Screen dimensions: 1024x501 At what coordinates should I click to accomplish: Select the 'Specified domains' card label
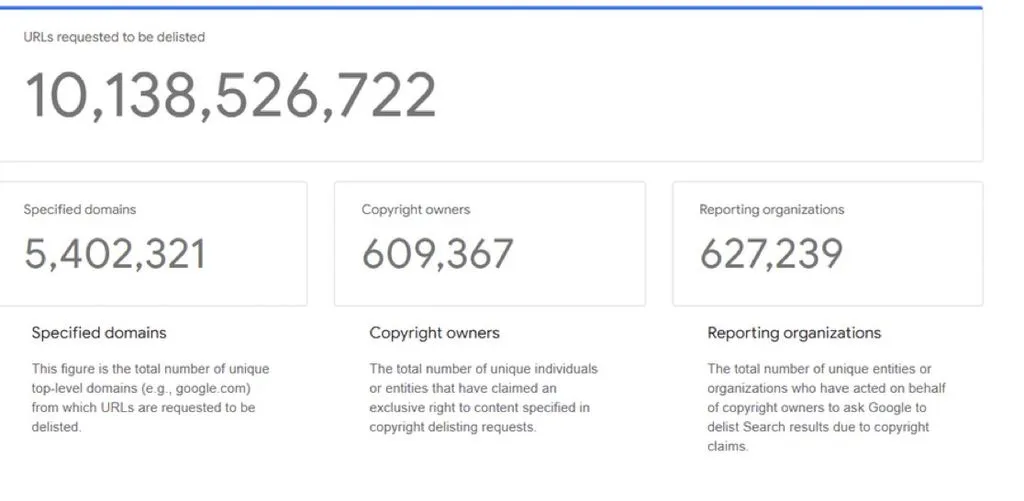point(80,210)
